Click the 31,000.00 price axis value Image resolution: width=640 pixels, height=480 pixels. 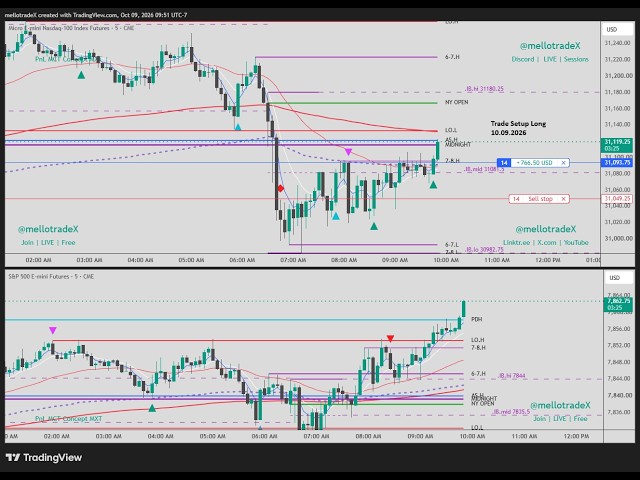click(617, 238)
